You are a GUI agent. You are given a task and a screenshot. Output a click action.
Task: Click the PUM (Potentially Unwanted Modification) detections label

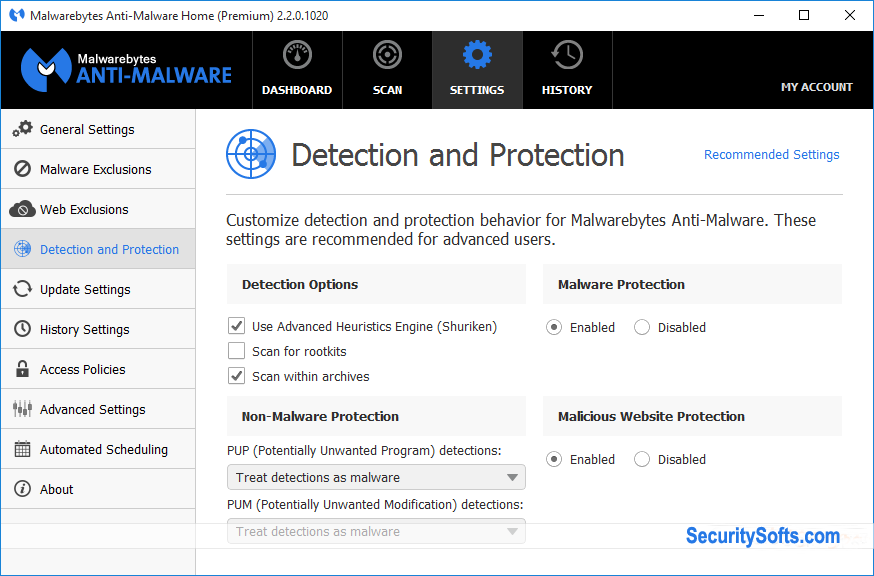pos(375,504)
